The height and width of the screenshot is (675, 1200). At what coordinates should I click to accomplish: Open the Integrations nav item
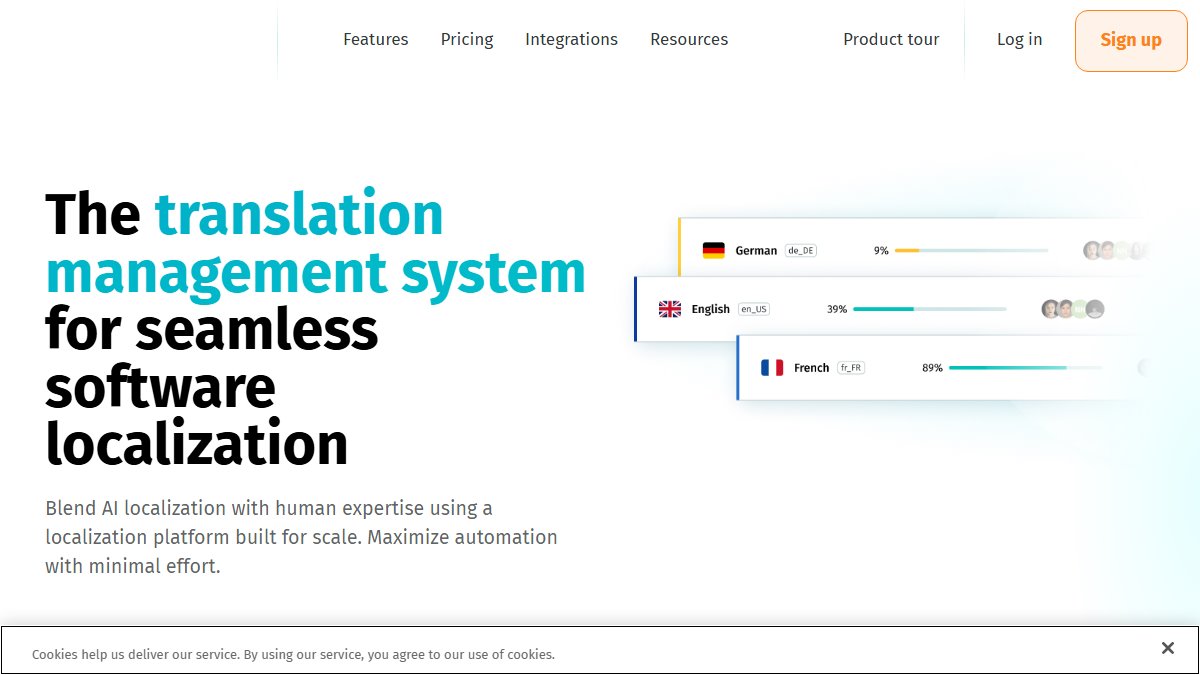(571, 40)
